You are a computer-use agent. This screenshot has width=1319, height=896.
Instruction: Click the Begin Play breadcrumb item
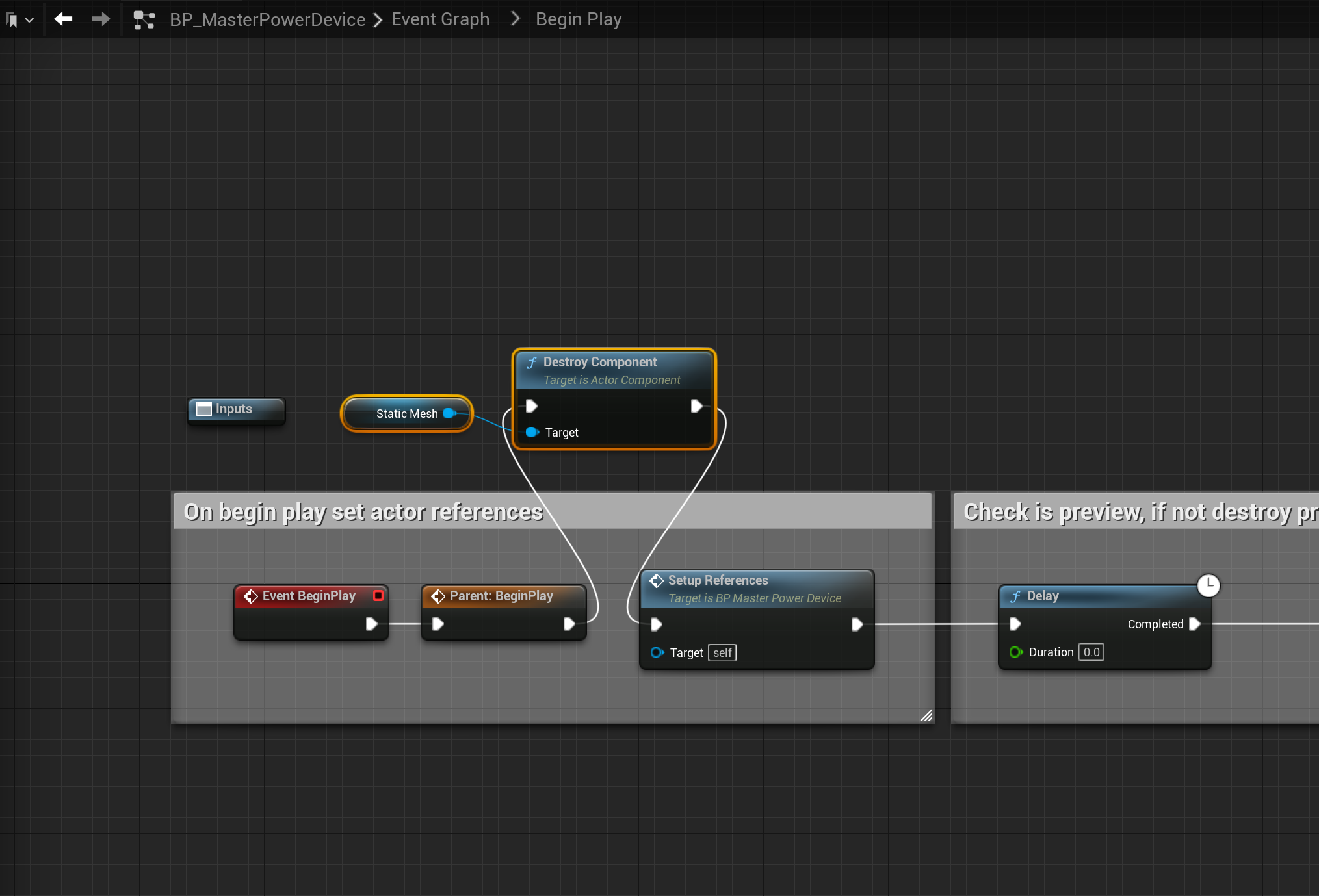[578, 19]
